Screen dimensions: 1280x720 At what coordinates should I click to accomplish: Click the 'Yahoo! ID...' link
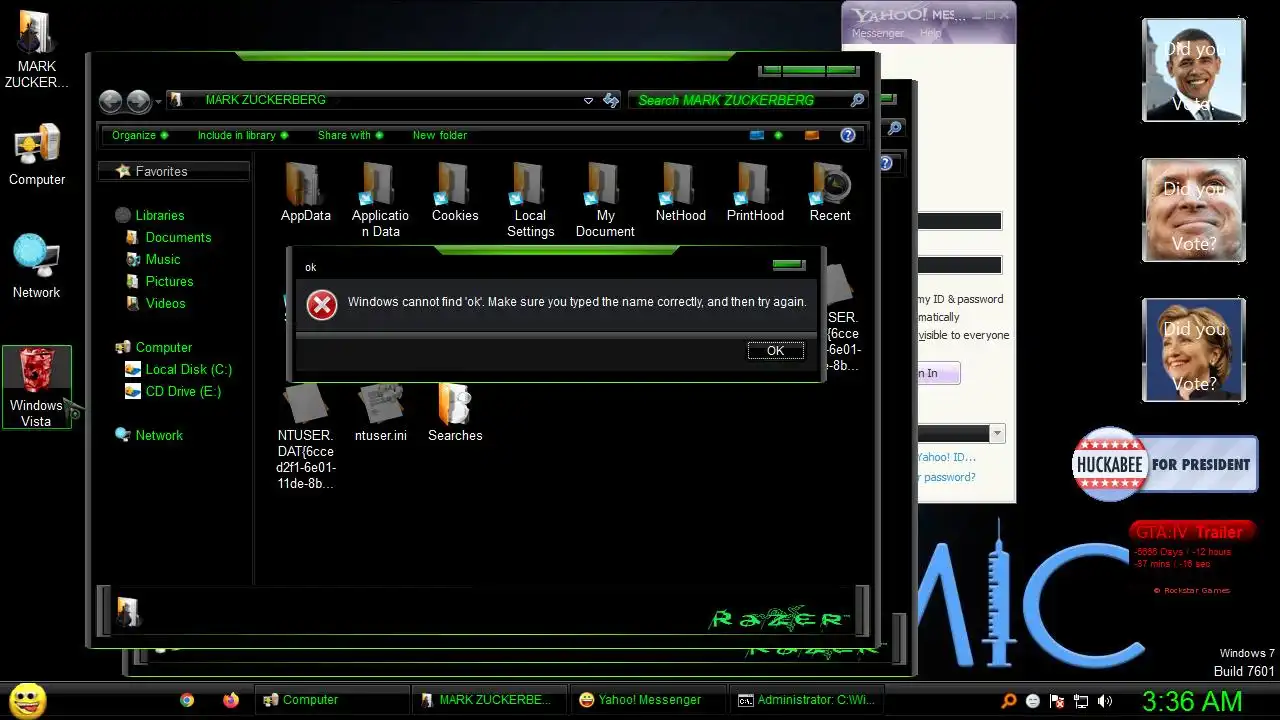[x=946, y=457]
